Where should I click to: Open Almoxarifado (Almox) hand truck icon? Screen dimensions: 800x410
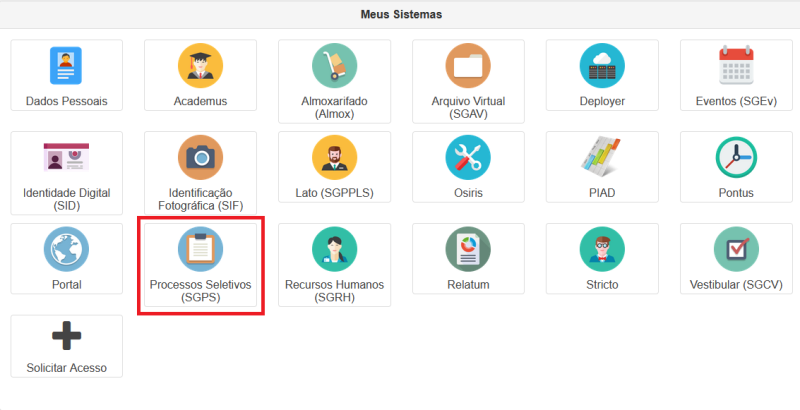(334, 67)
